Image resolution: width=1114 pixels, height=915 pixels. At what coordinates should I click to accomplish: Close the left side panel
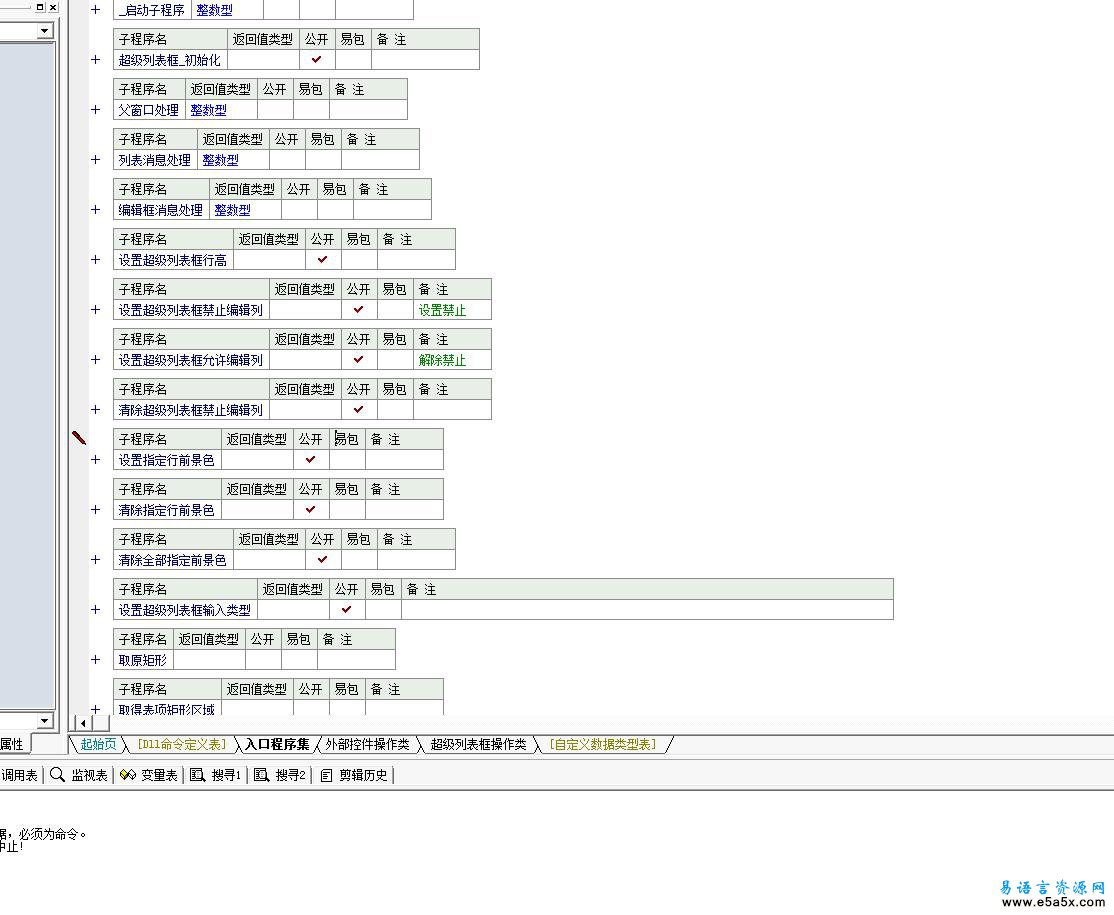coord(53,7)
